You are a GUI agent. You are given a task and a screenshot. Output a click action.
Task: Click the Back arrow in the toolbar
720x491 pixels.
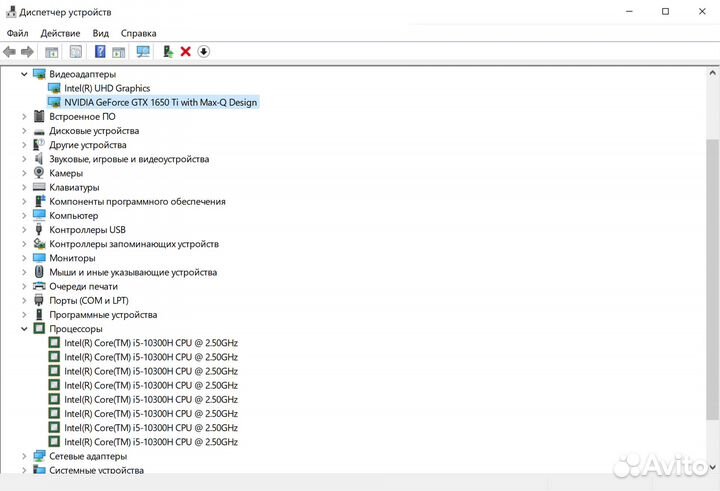pyautogui.click(x=10, y=52)
